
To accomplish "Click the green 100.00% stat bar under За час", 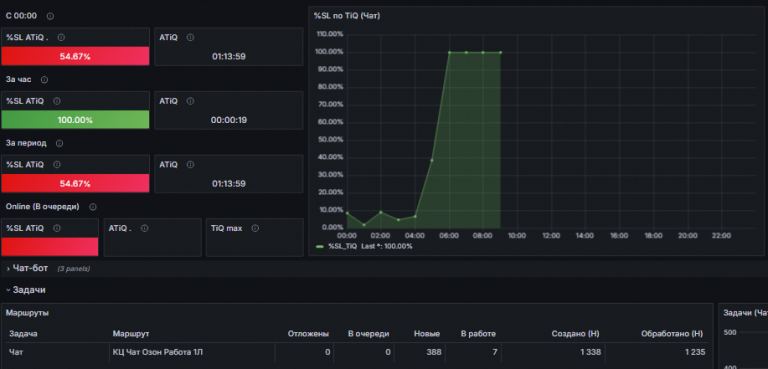I will (x=75, y=120).
